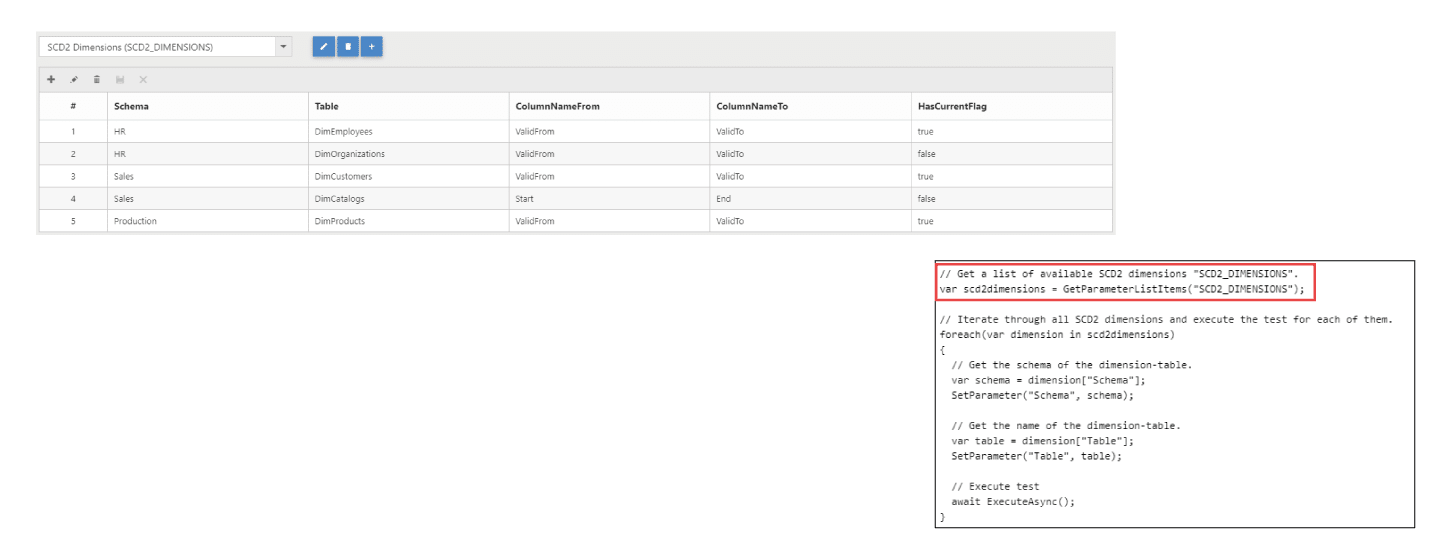Click HasCurrentFlag false in DimOrganizations row
Image resolution: width=1451 pixels, height=559 pixels.
[x=1011, y=154]
